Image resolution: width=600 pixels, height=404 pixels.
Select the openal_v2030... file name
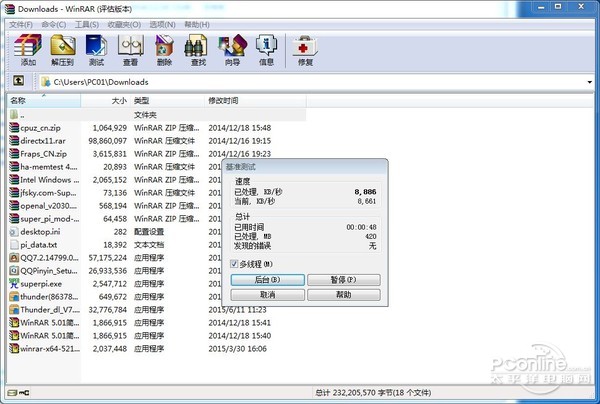tap(49, 205)
